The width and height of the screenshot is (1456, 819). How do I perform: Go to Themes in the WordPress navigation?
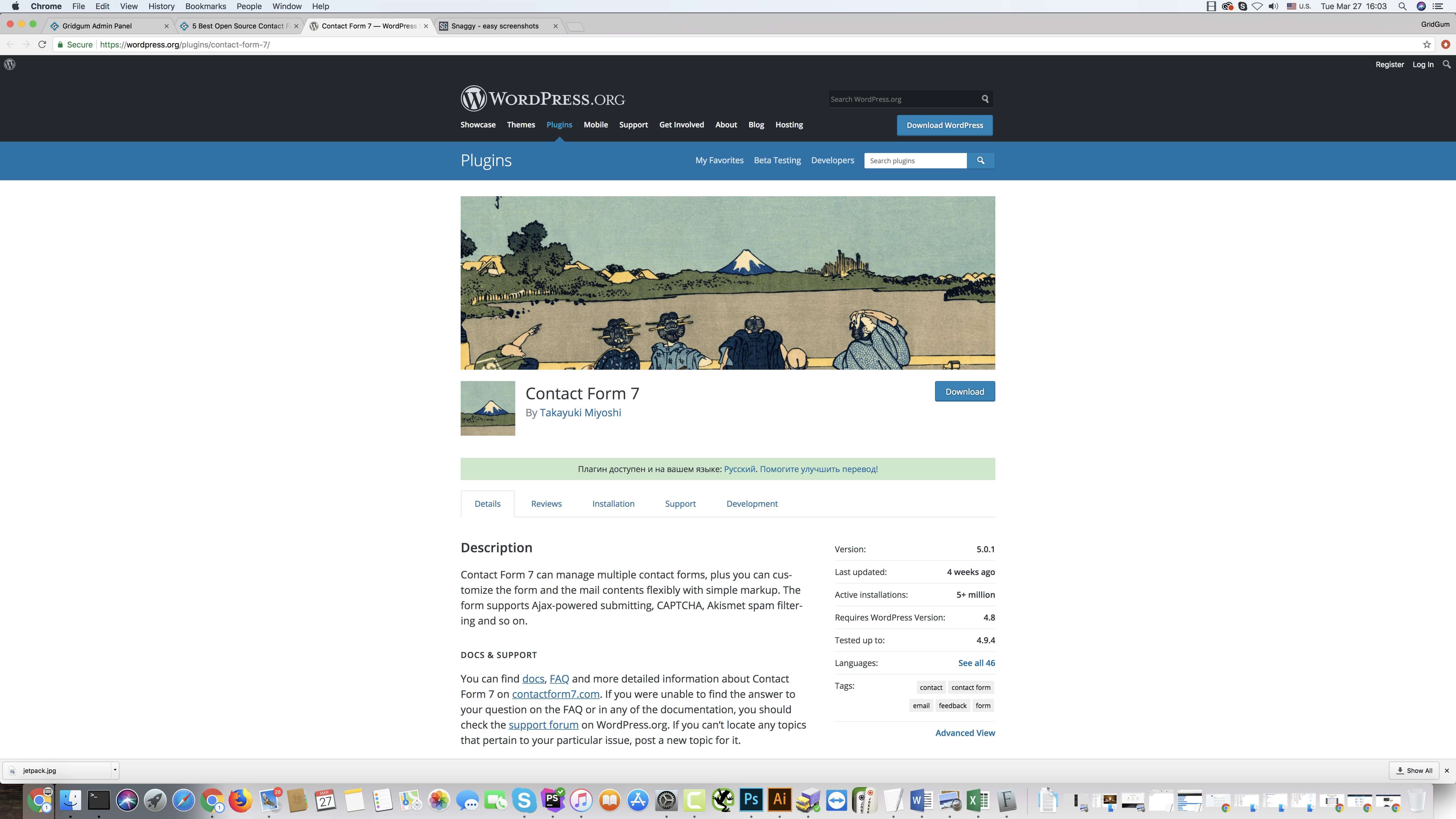point(521,125)
